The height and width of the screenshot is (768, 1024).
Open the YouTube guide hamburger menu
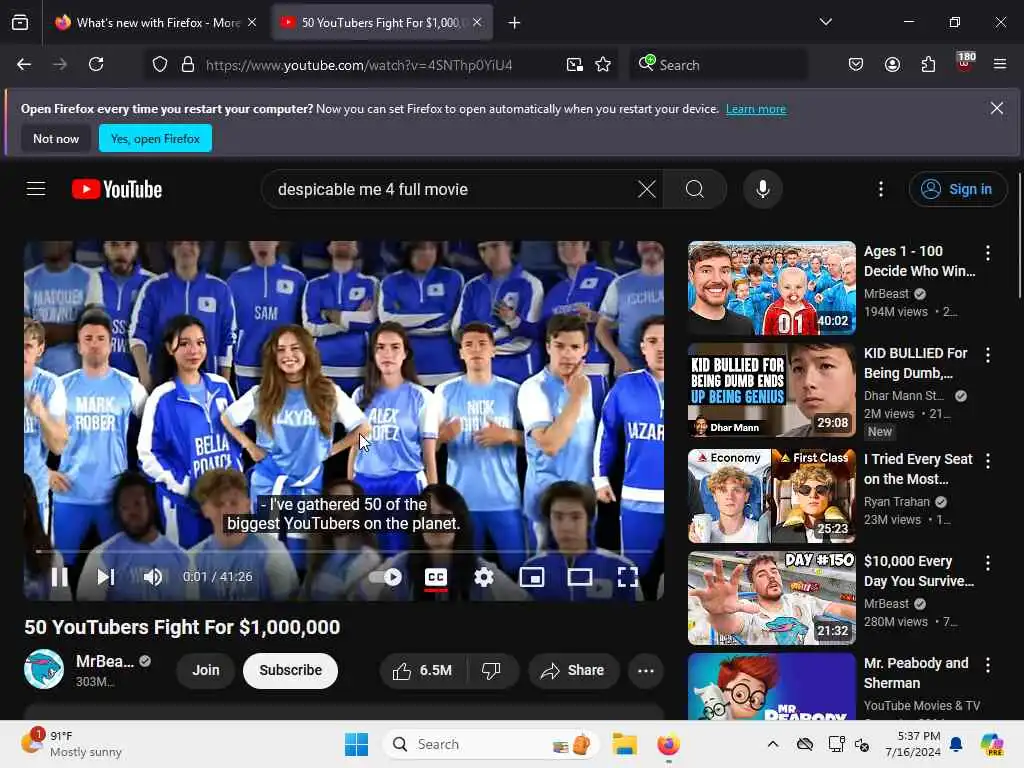pyautogui.click(x=36, y=189)
